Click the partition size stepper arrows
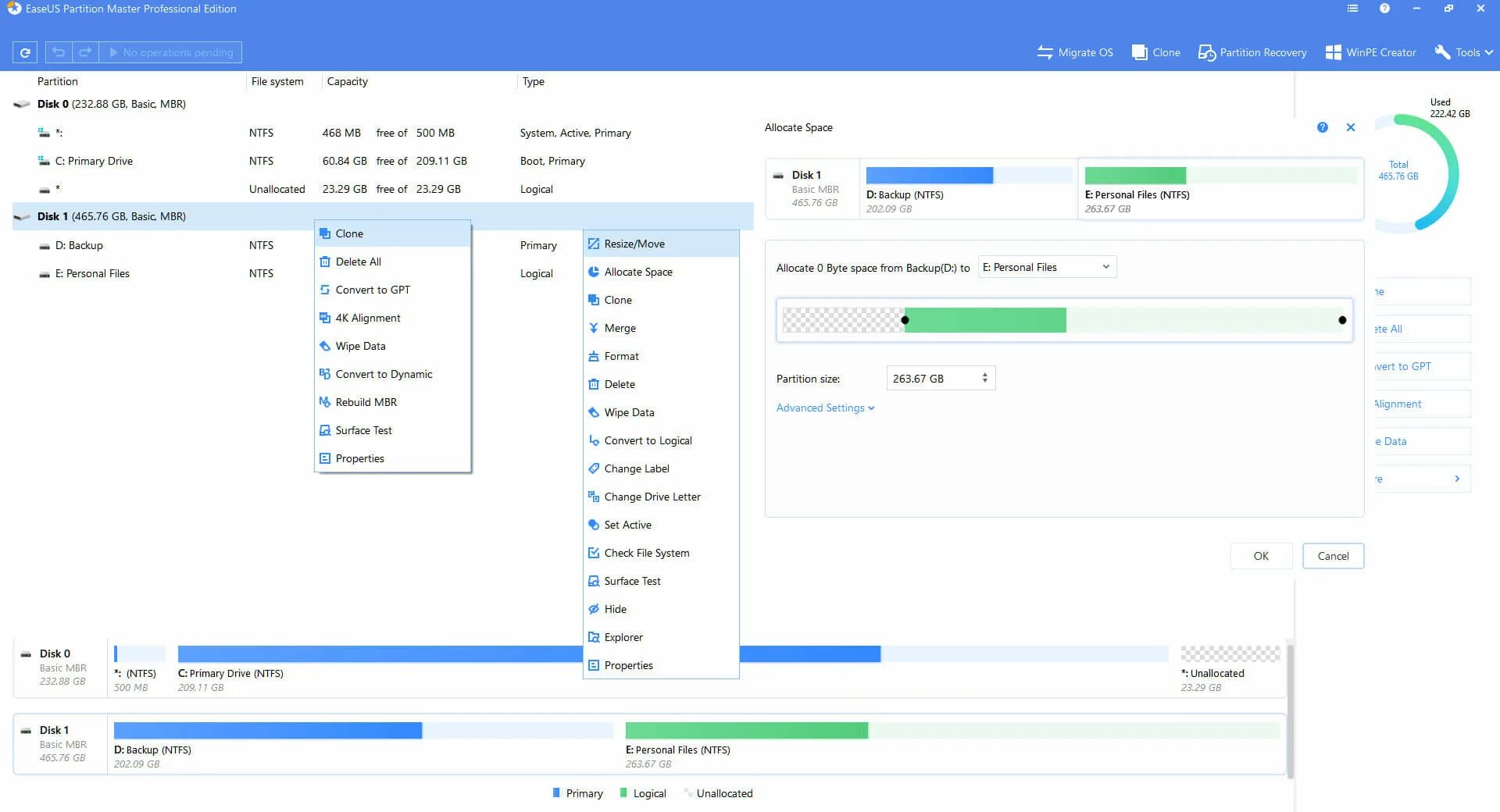The width and height of the screenshot is (1500, 812). 984,378
